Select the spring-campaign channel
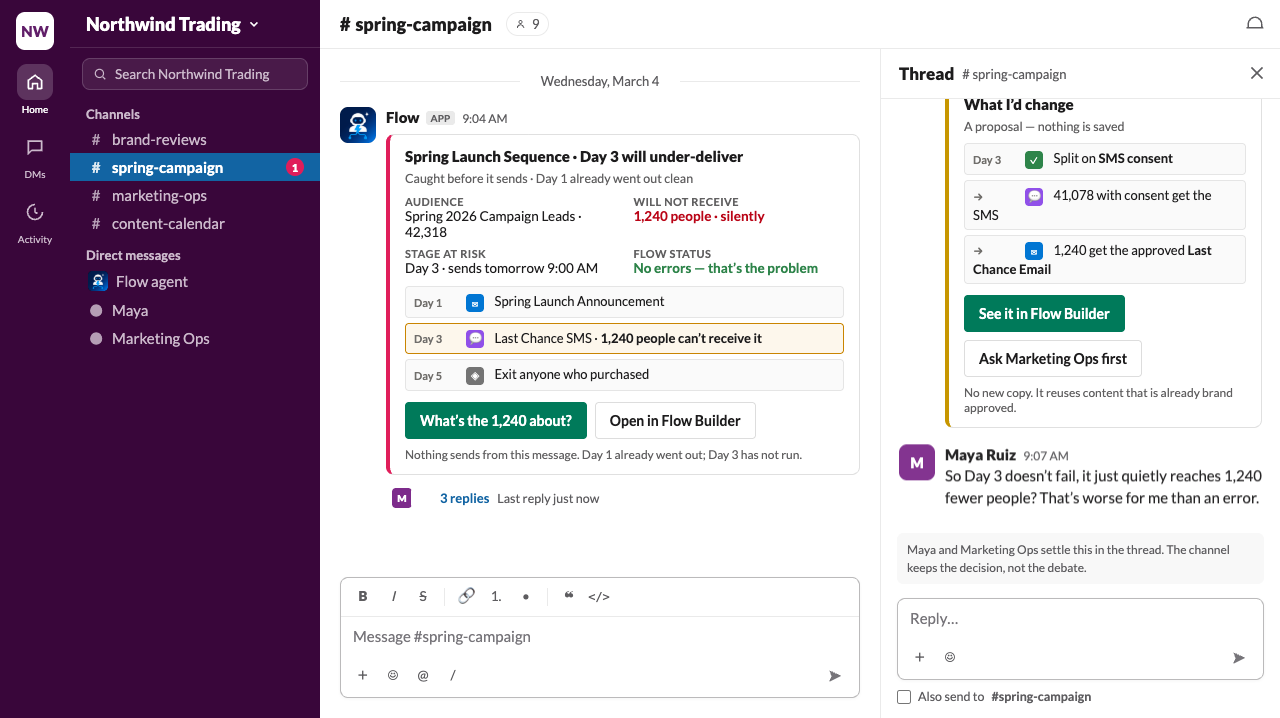Screen dimensions: 1280x718 click(x=195, y=168)
